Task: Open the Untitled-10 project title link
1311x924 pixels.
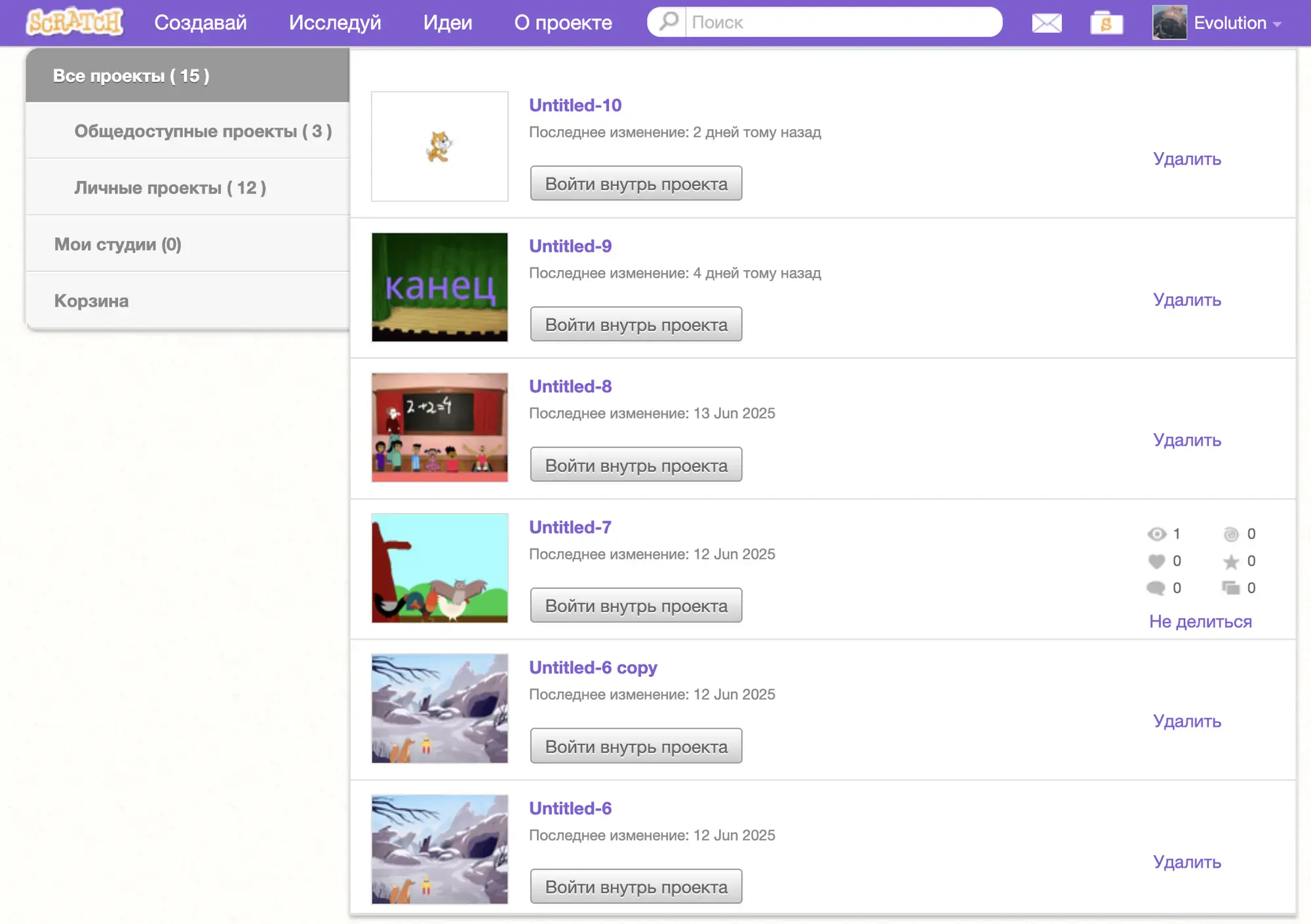Action: coord(575,105)
